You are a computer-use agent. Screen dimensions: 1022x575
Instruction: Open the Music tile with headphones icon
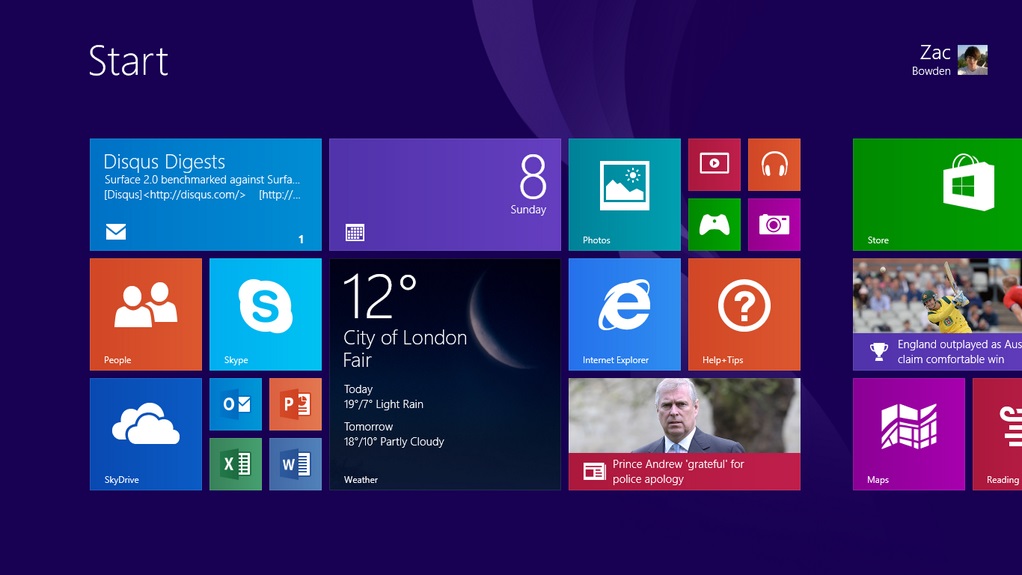point(774,164)
